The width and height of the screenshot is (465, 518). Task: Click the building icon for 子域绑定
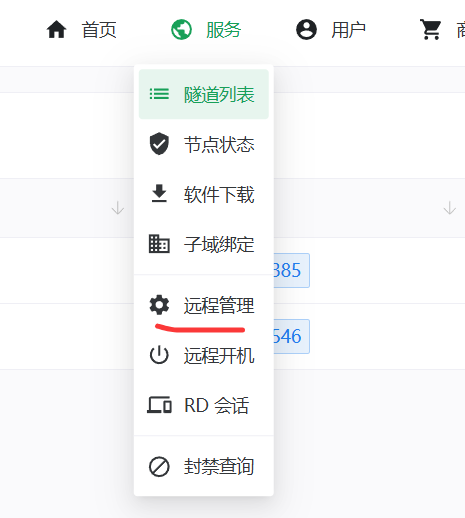coord(159,244)
